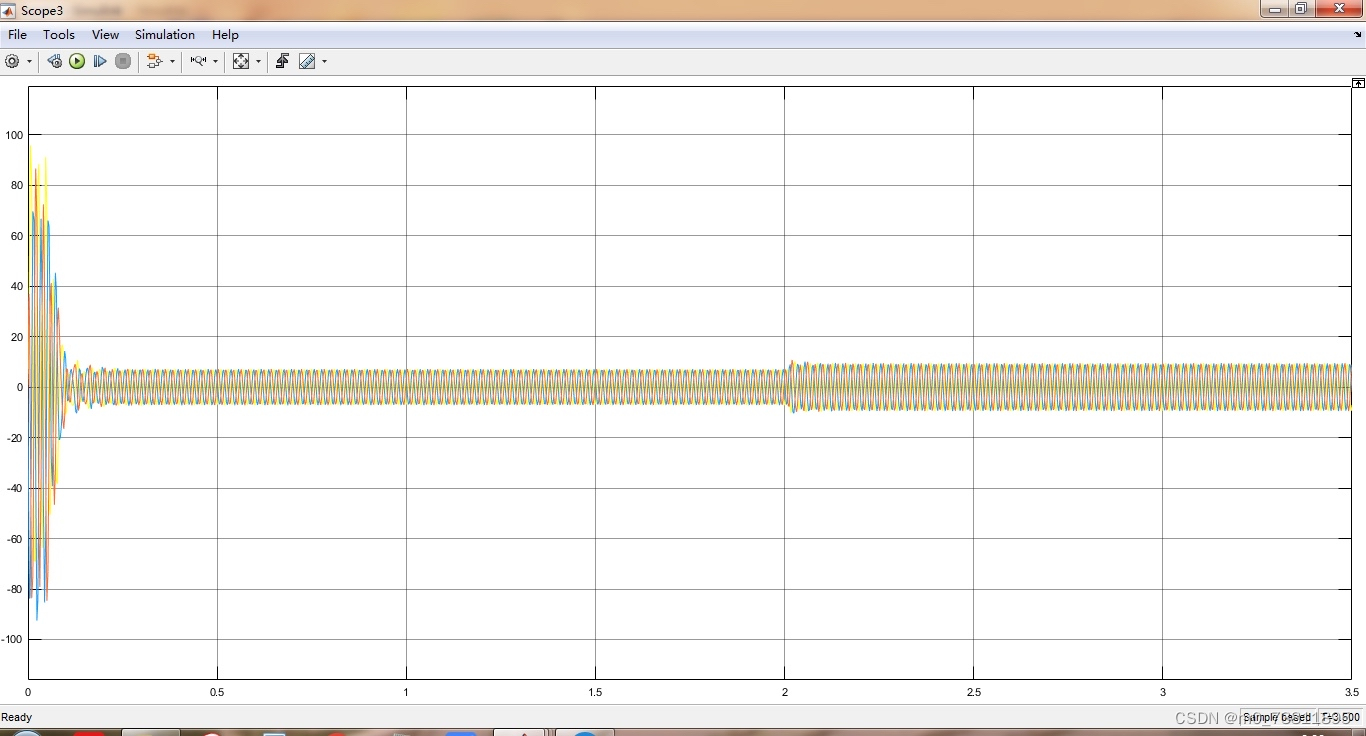The image size is (1366, 736).
Task: Open the View menu
Action: pyautogui.click(x=105, y=34)
